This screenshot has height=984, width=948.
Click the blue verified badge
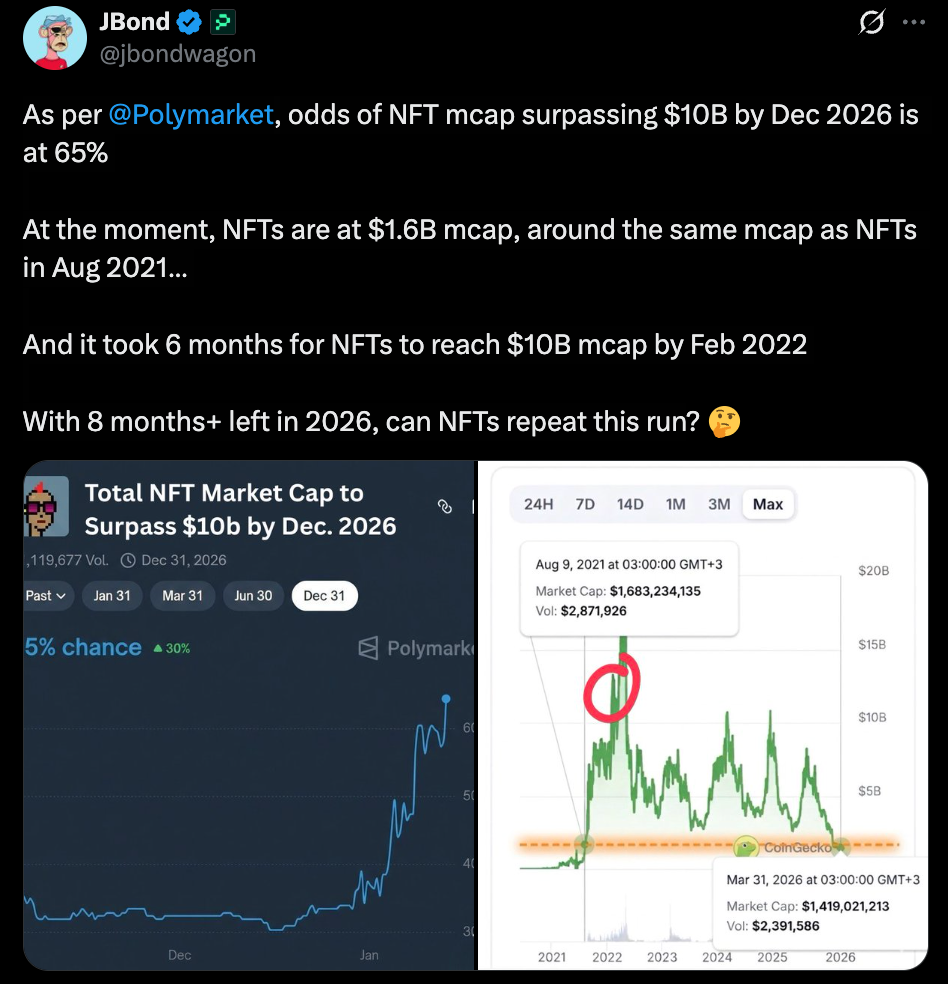[189, 21]
